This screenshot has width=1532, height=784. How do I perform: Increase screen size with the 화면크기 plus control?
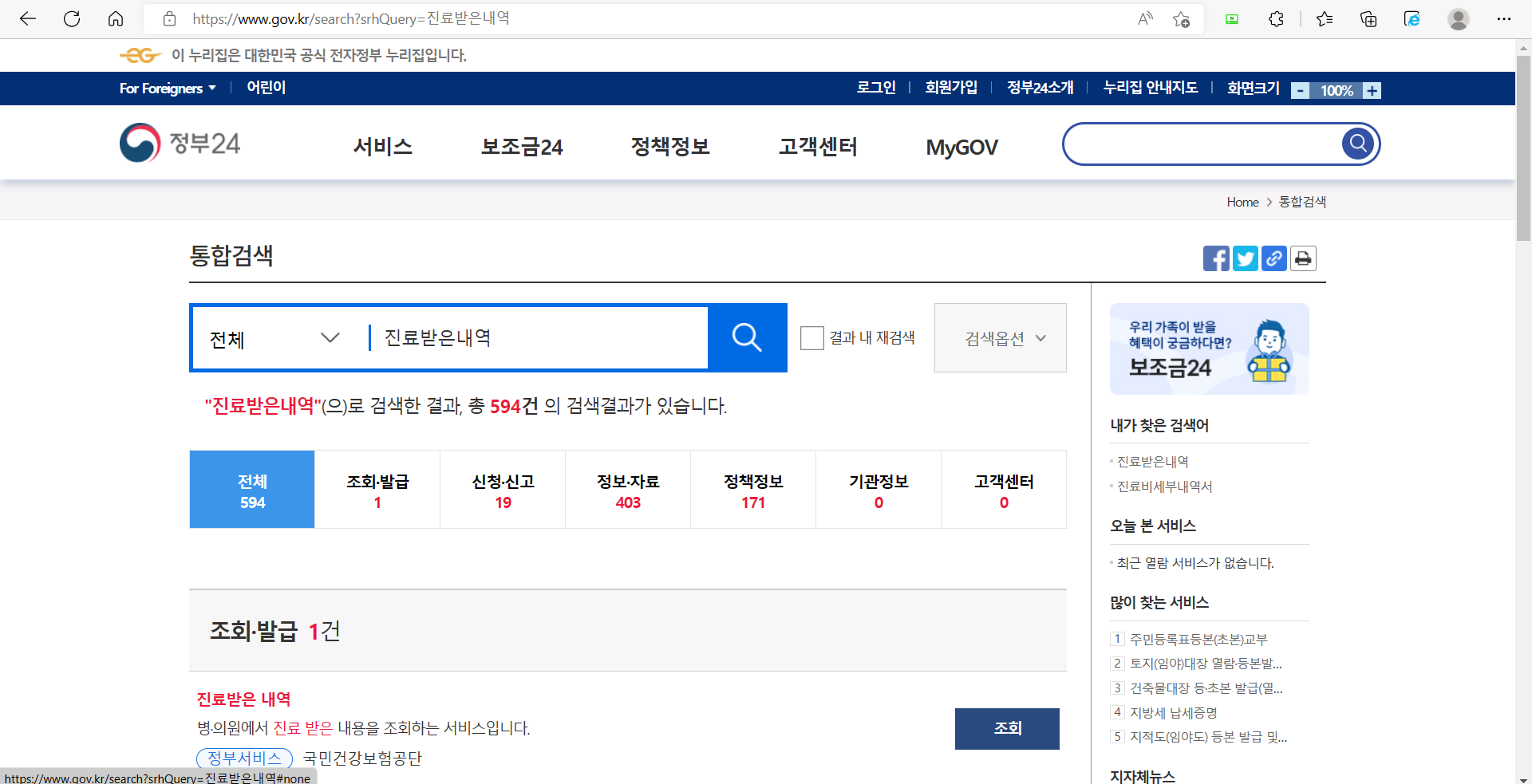pyautogui.click(x=1371, y=90)
